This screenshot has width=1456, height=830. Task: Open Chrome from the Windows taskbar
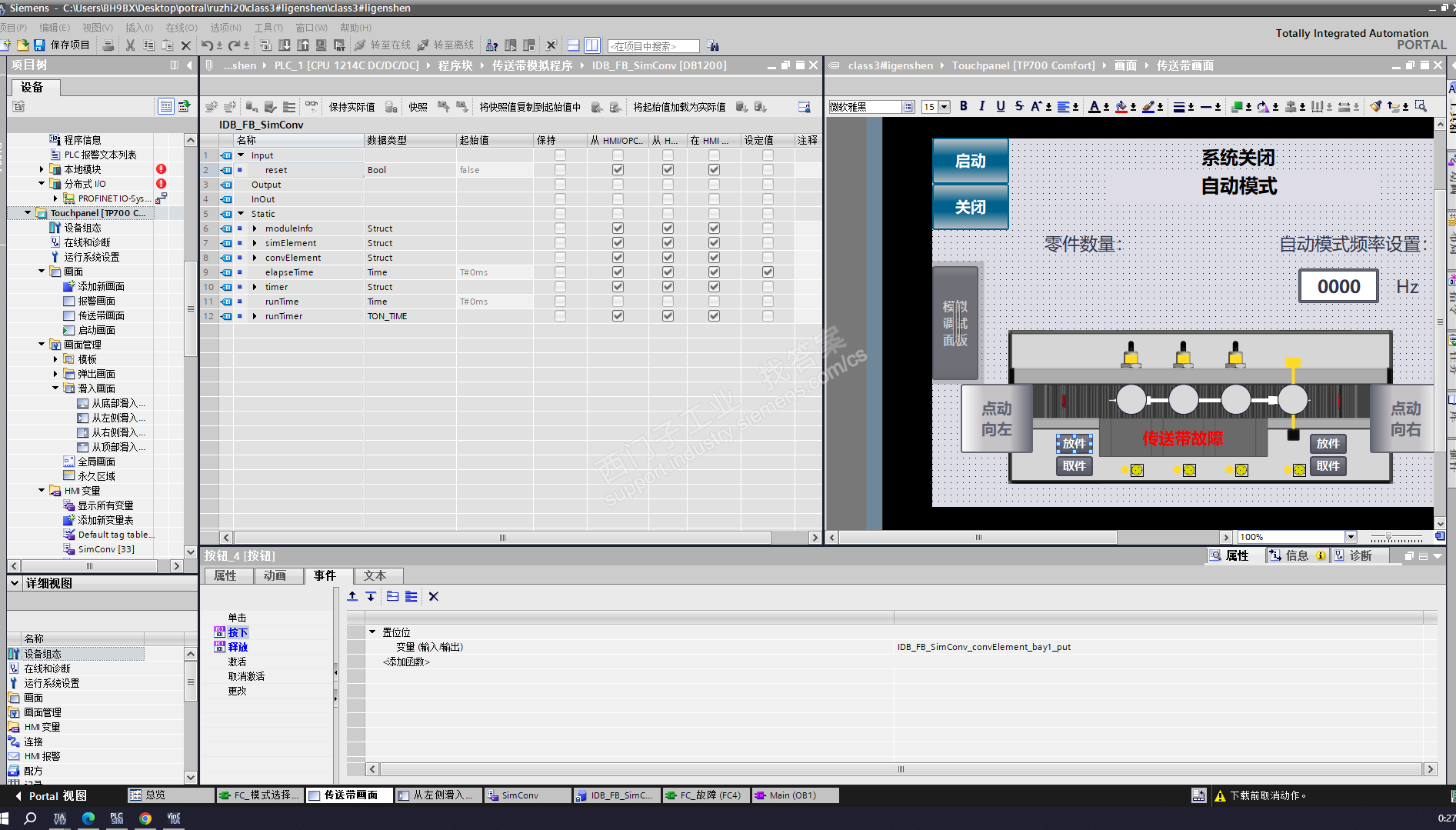click(145, 818)
